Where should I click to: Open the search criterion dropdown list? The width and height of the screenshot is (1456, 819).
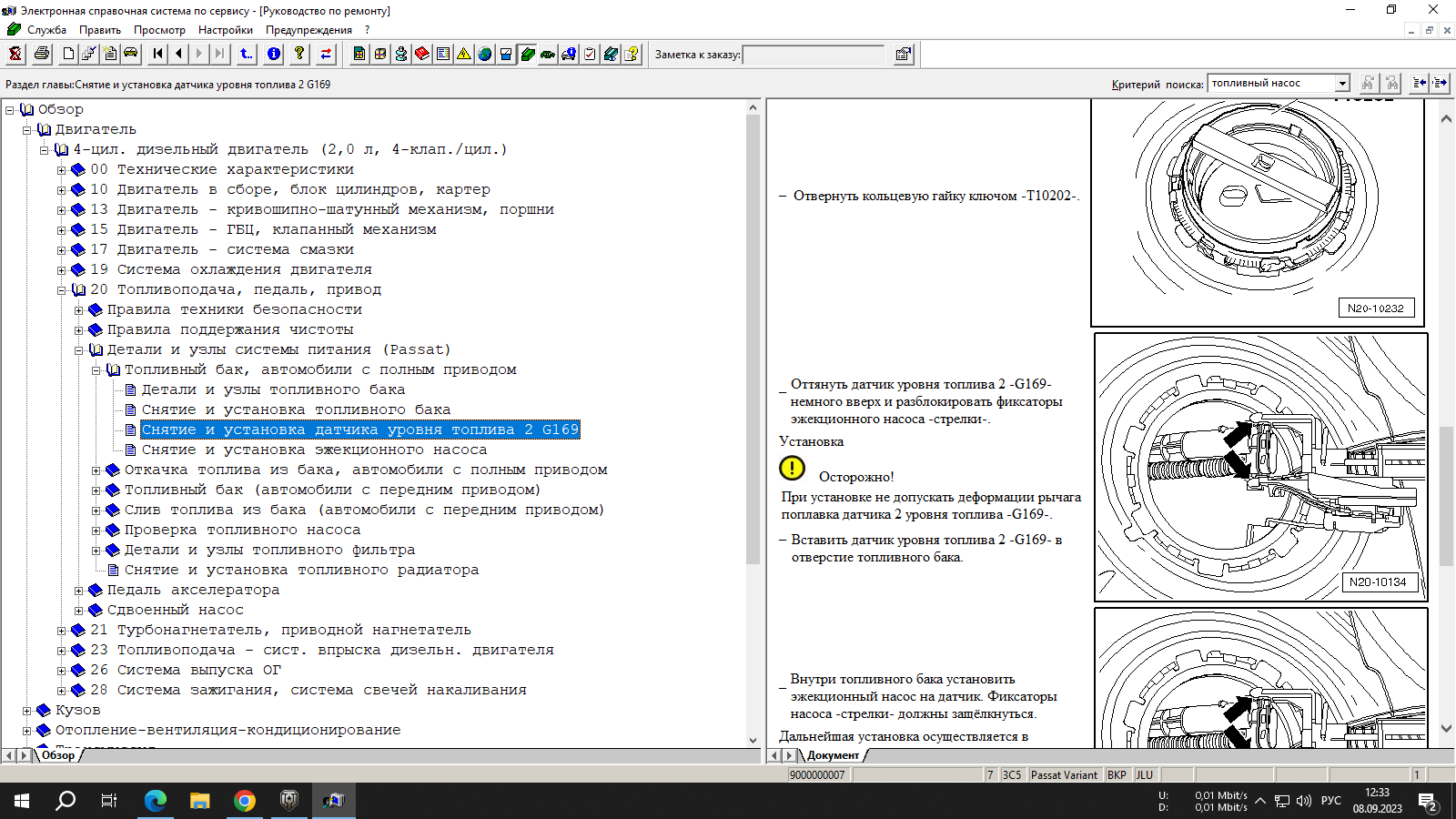1341,84
